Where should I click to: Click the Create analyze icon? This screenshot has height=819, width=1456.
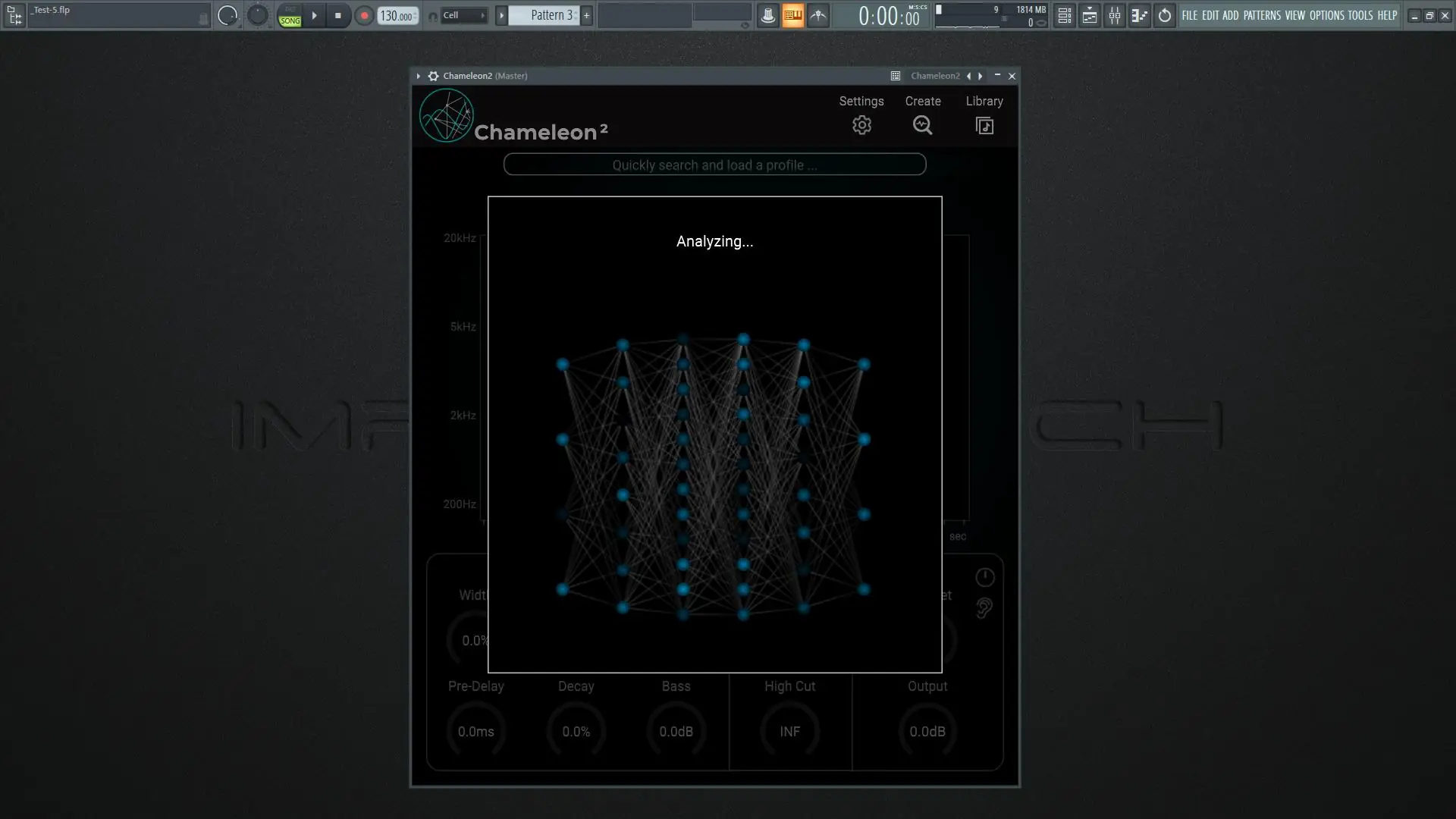click(x=922, y=125)
